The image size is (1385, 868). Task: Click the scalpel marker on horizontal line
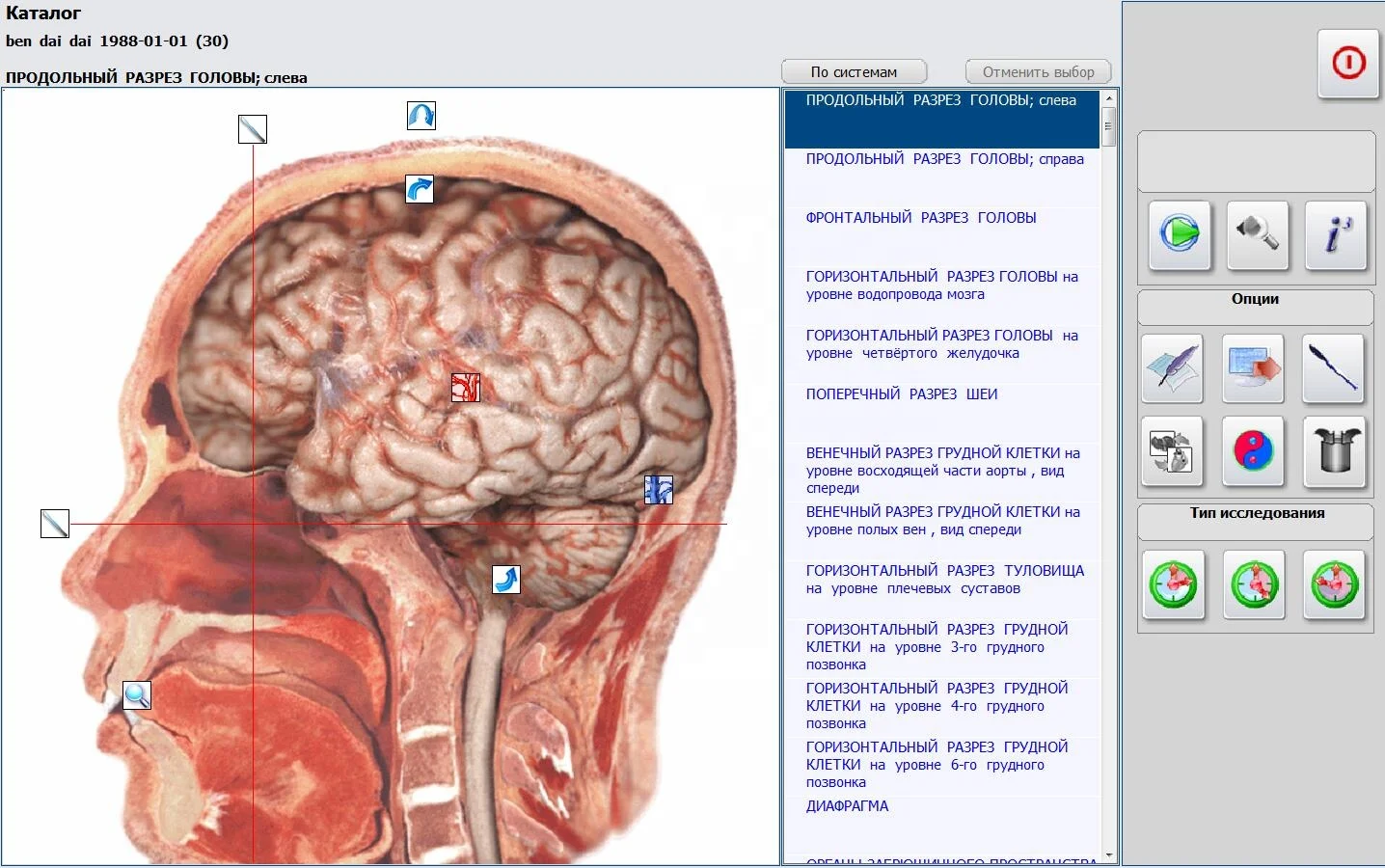click(55, 524)
